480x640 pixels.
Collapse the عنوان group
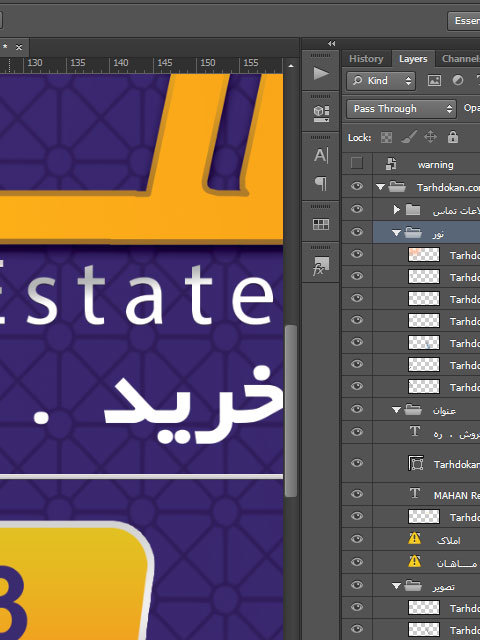(396, 410)
